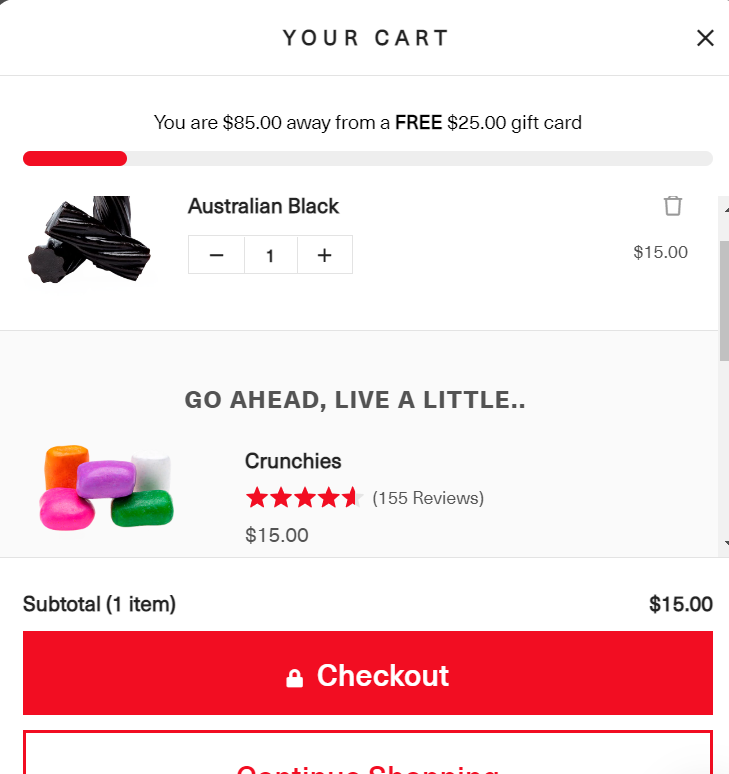Remove Australian Black using the trash icon

click(x=672, y=206)
